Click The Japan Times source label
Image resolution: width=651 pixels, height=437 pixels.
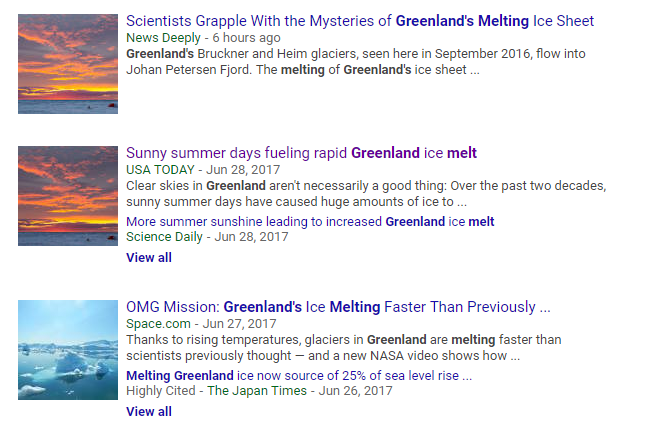pos(257,391)
